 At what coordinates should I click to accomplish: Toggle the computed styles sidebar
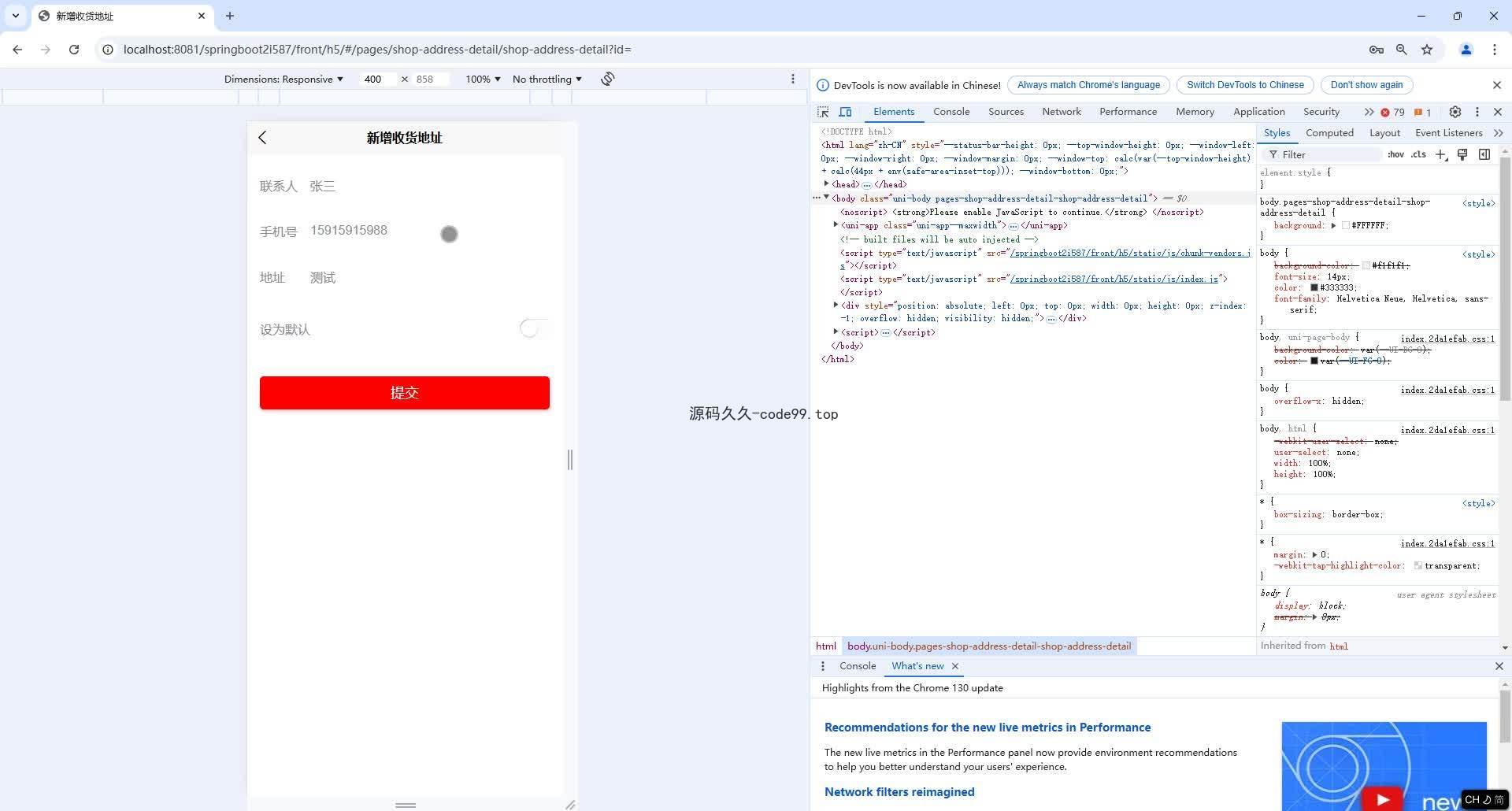coord(1484,154)
